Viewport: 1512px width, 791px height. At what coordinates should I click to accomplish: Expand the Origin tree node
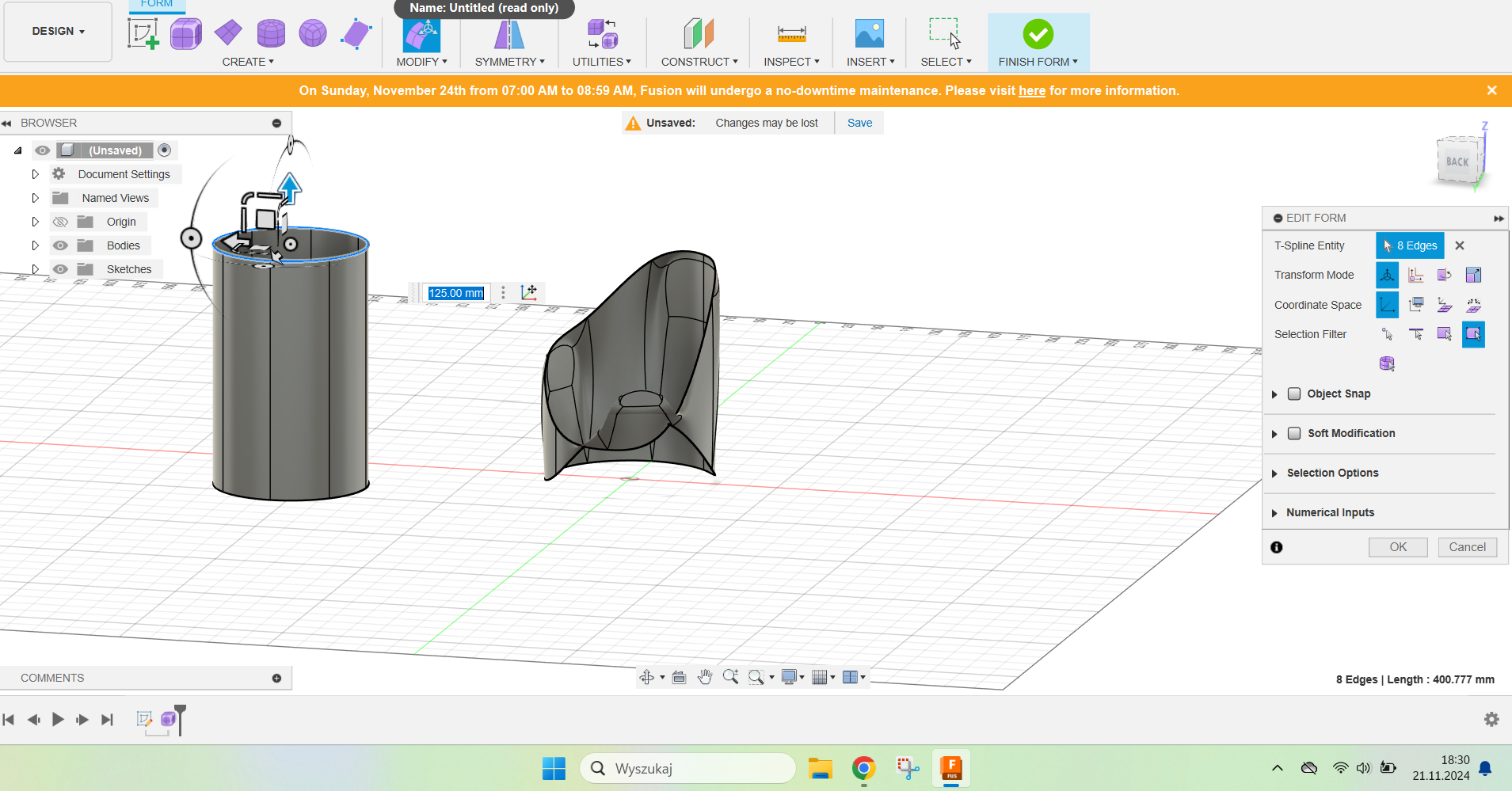(35, 222)
